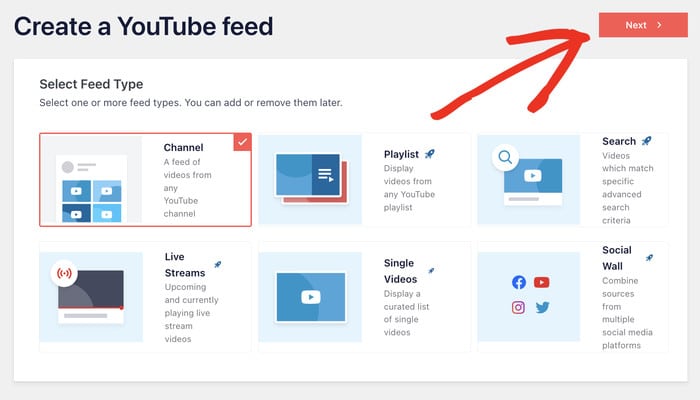Click the Facebook icon in Social Wall
Image resolution: width=700 pixels, height=400 pixels.
(519, 282)
